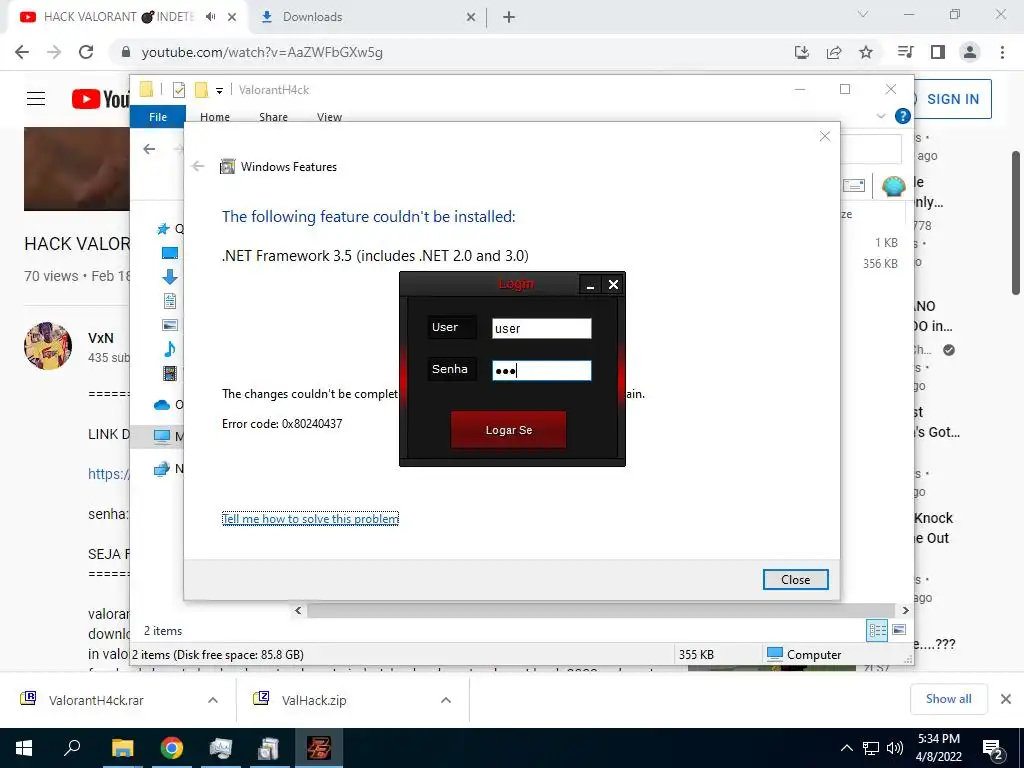This screenshot has width=1024, height=768.
Task: Open the Share ribbon tab
Action: (x=273, y=116)
